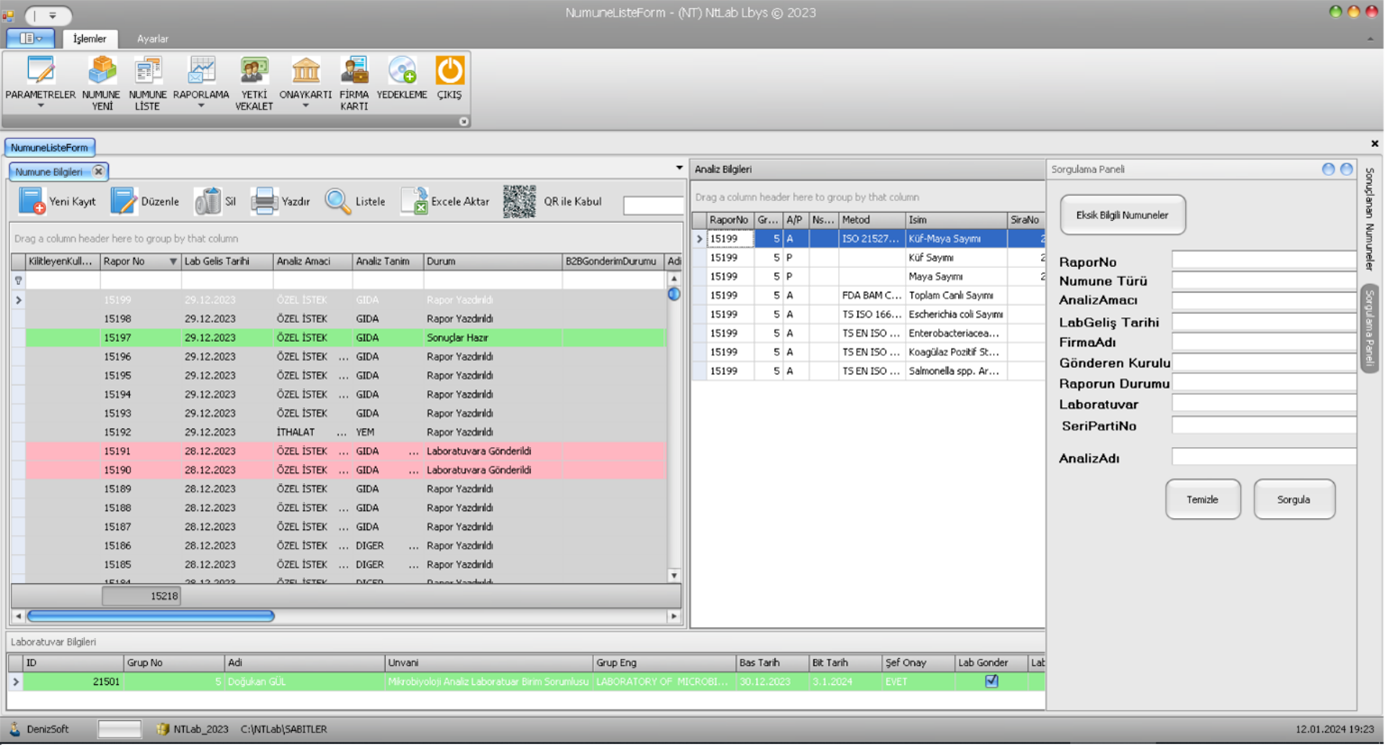Click the Excele Aktar icon
Viewport: 1385px width, 749px height.
click(x=414, y=201)
